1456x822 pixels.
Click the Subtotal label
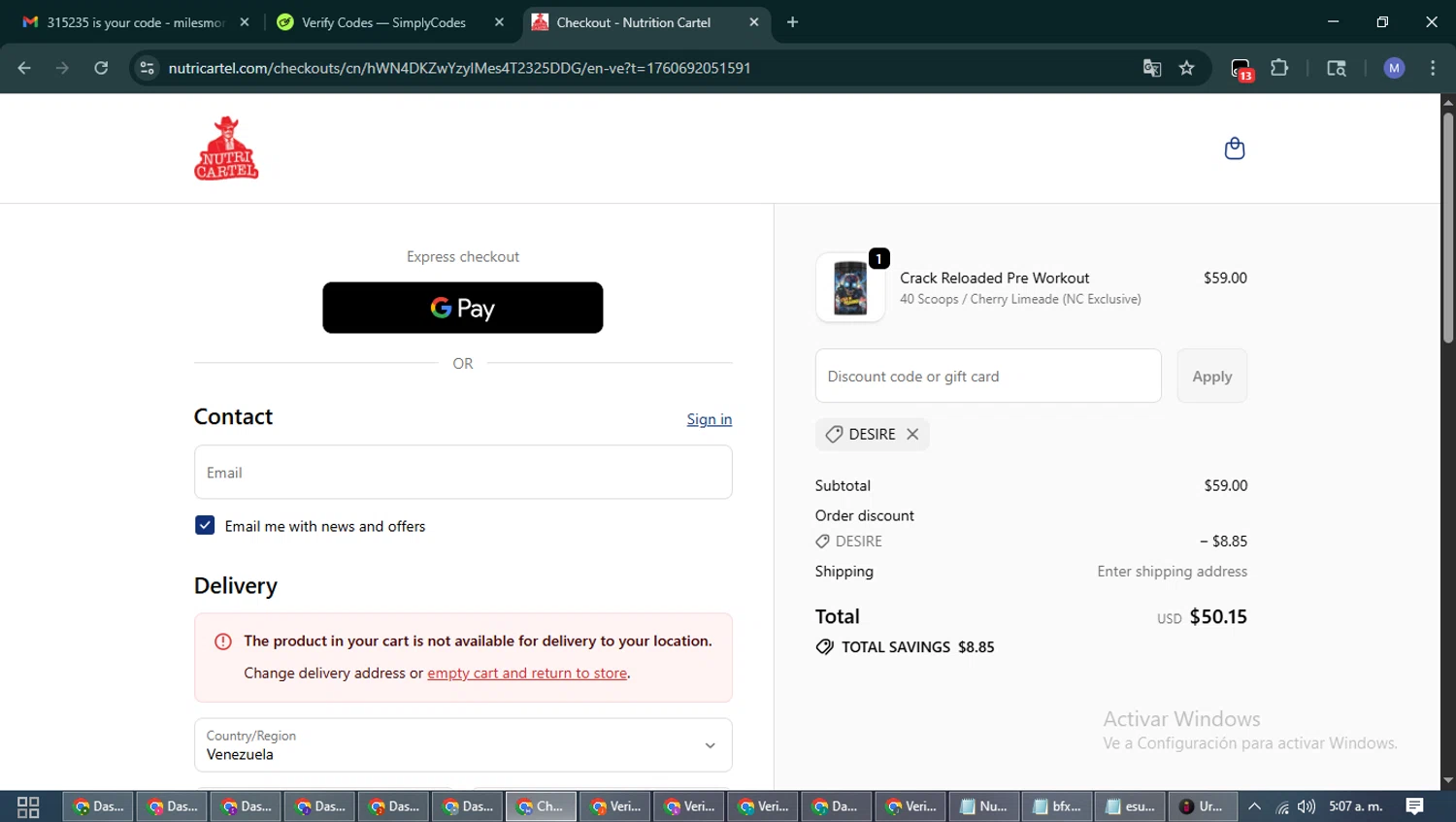[843, 485]
